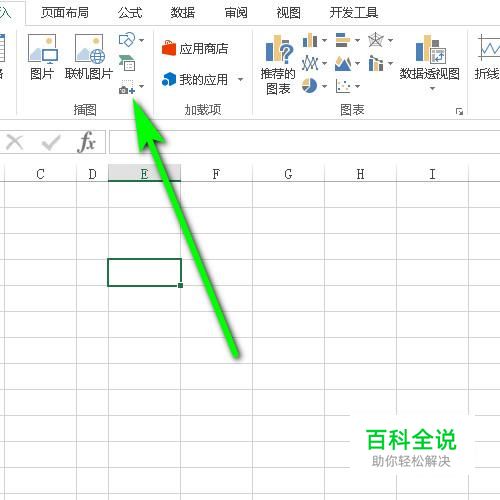Expand the Screenshot dropdown arrow

tap(142, 87)
